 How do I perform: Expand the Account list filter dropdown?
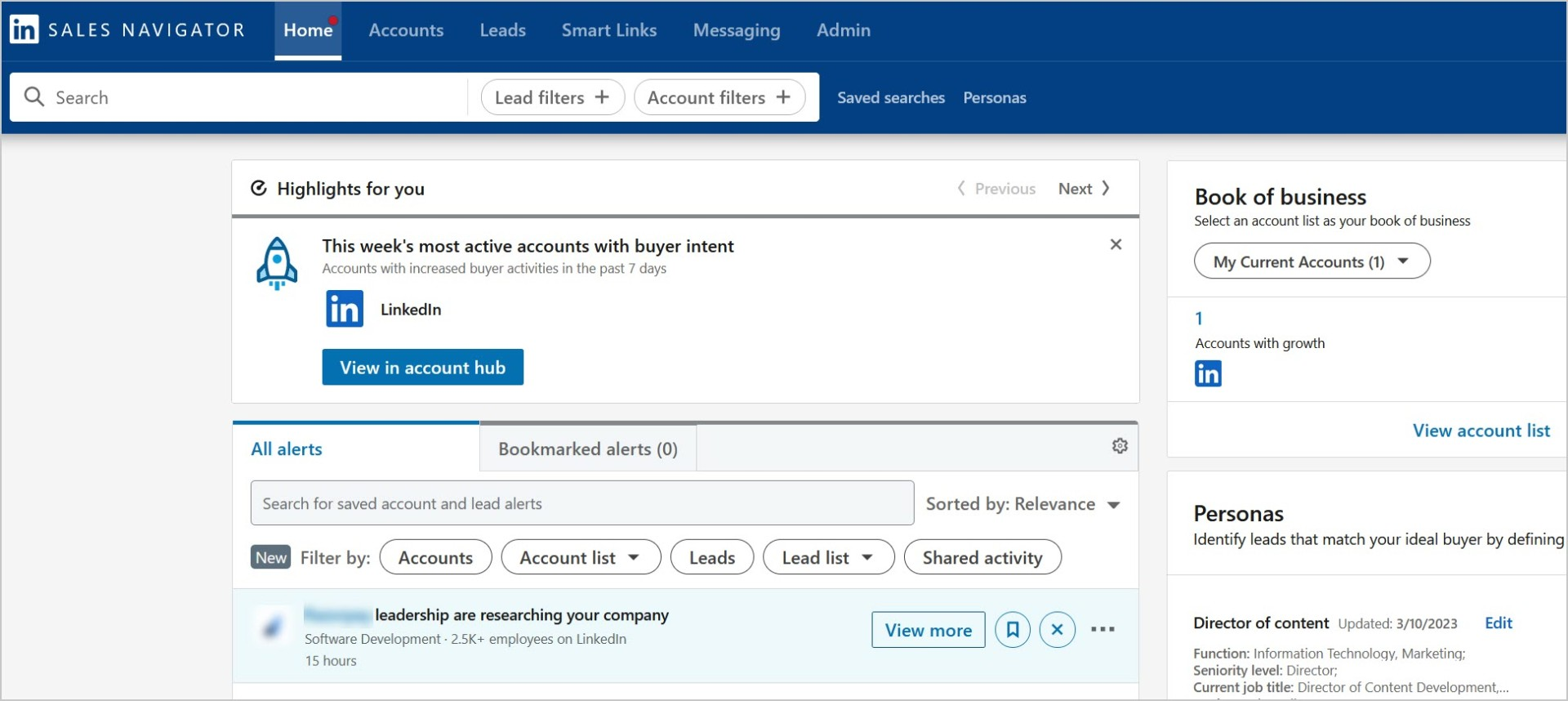[581, 557]
